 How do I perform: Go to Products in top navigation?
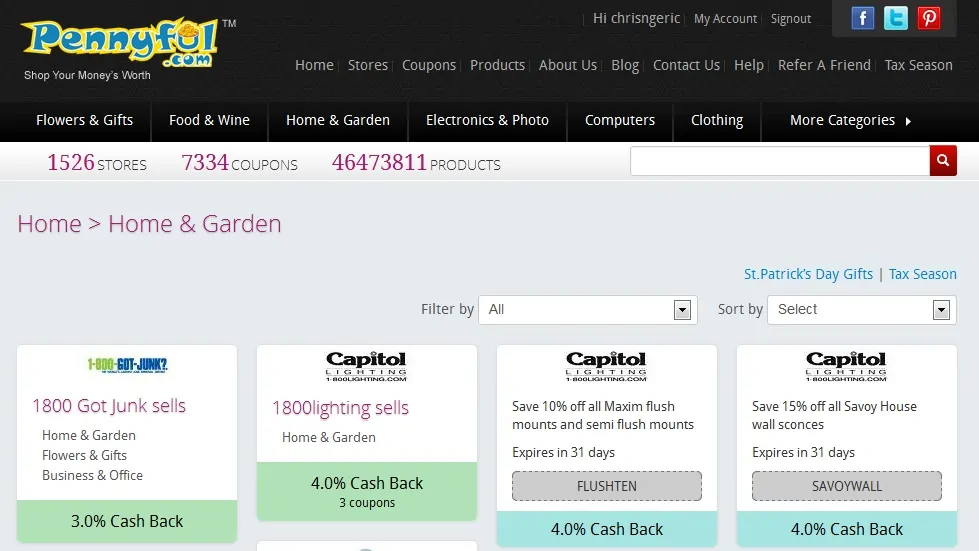click(497, 65)
